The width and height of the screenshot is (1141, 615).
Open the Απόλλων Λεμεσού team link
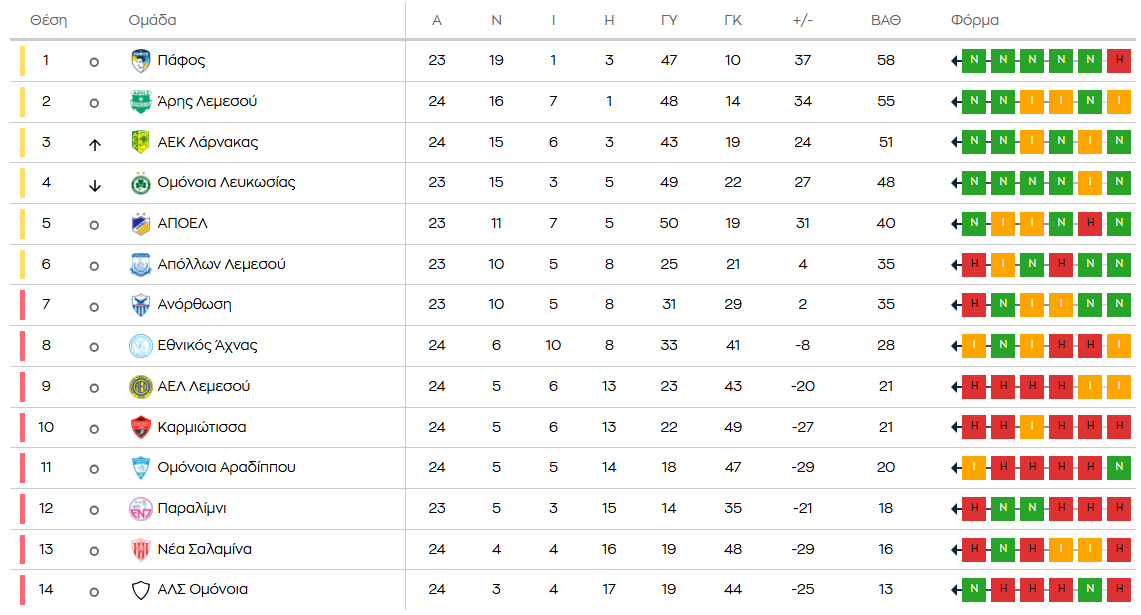click(221, 265)
